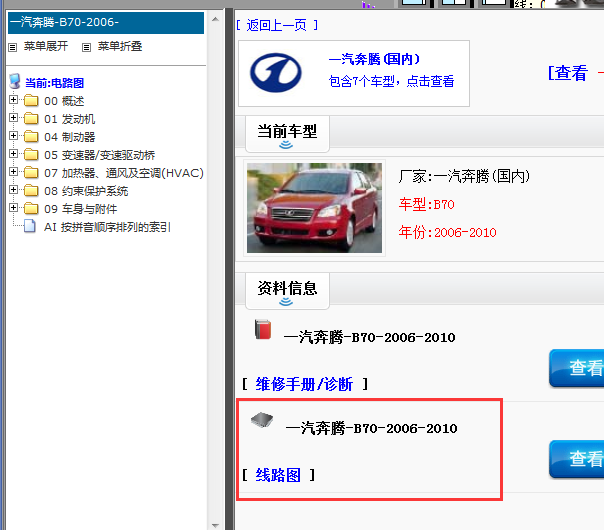Click the red book manual icon
The image size is (604, 530).
click(263, 329)
